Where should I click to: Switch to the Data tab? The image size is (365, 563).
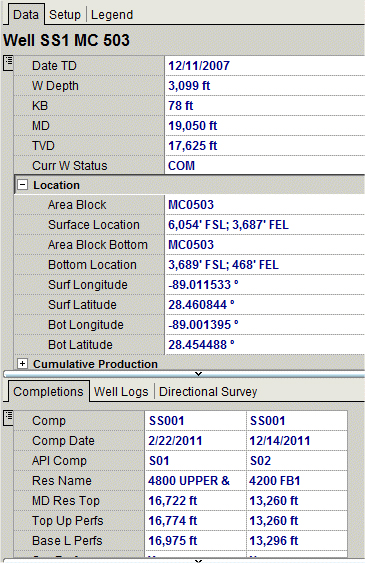pos(25,15)
